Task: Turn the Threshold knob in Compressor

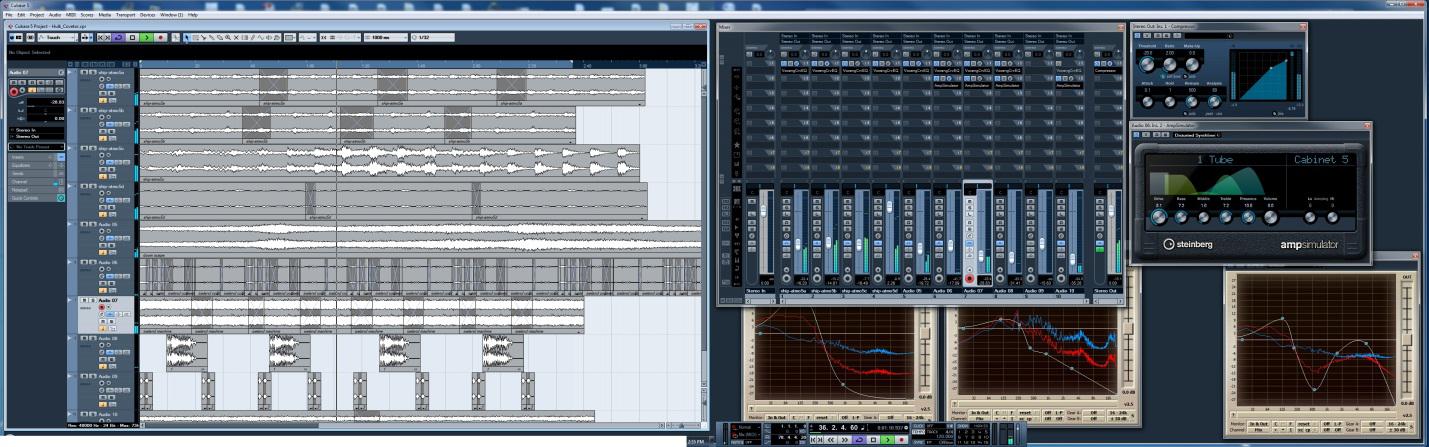Action: pyautogui.click(x=1147, y=66)
